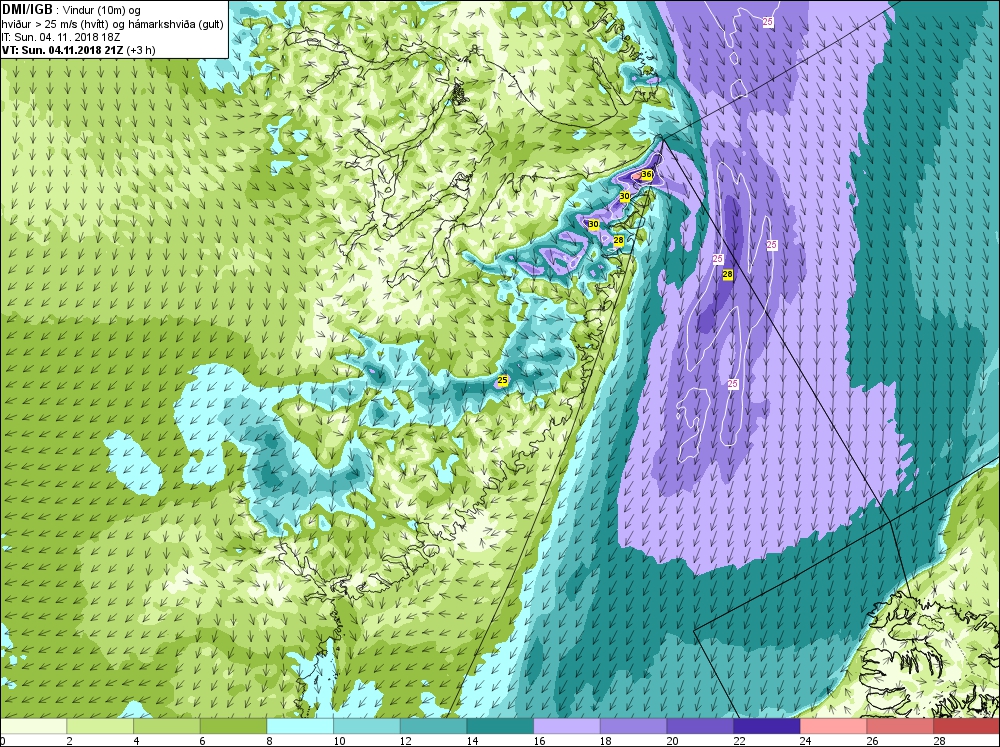Pick the 20–22 m/s dark violet legend swatch

tap(700, 726)
